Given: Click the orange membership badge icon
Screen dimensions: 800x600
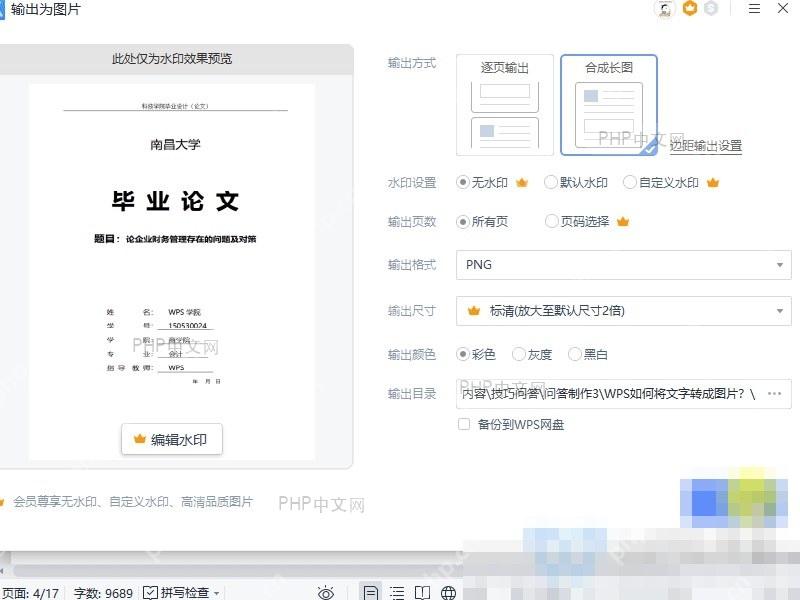Looking at the screenshot, I should (690, 8).
